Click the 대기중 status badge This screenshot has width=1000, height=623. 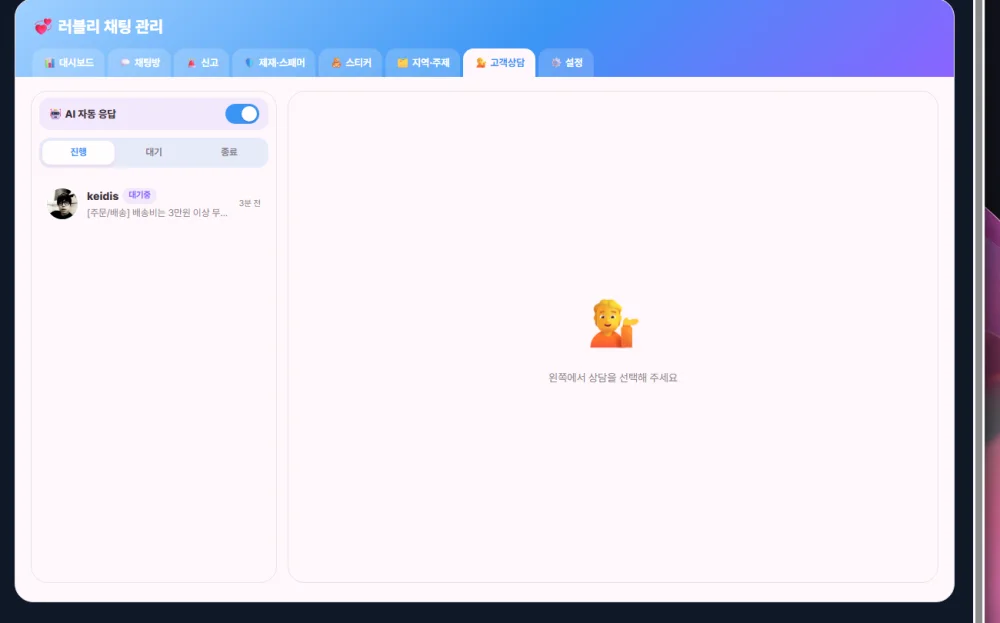[x=140, y=195]
